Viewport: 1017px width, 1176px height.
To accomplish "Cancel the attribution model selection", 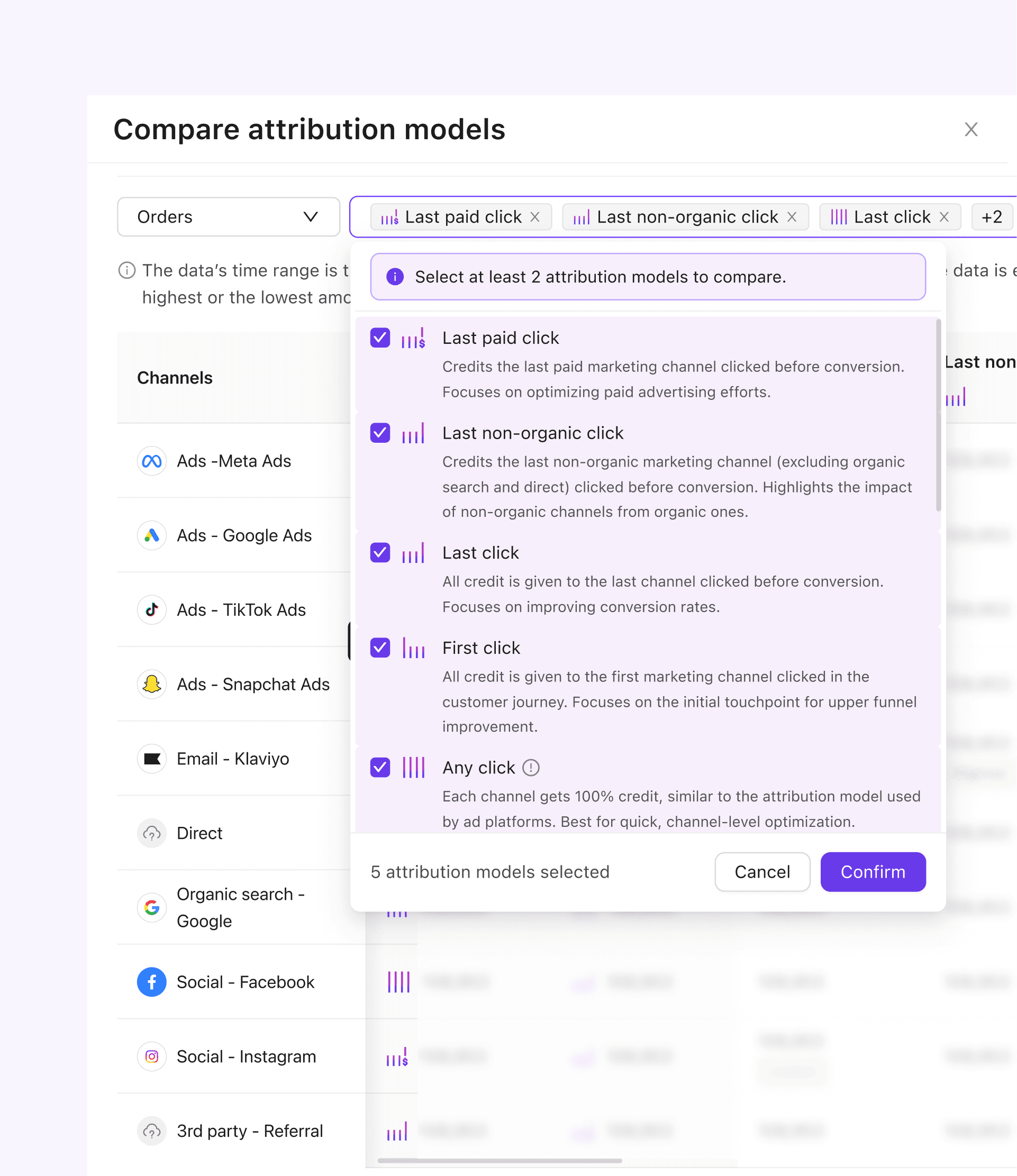I will tap(762, 872).
